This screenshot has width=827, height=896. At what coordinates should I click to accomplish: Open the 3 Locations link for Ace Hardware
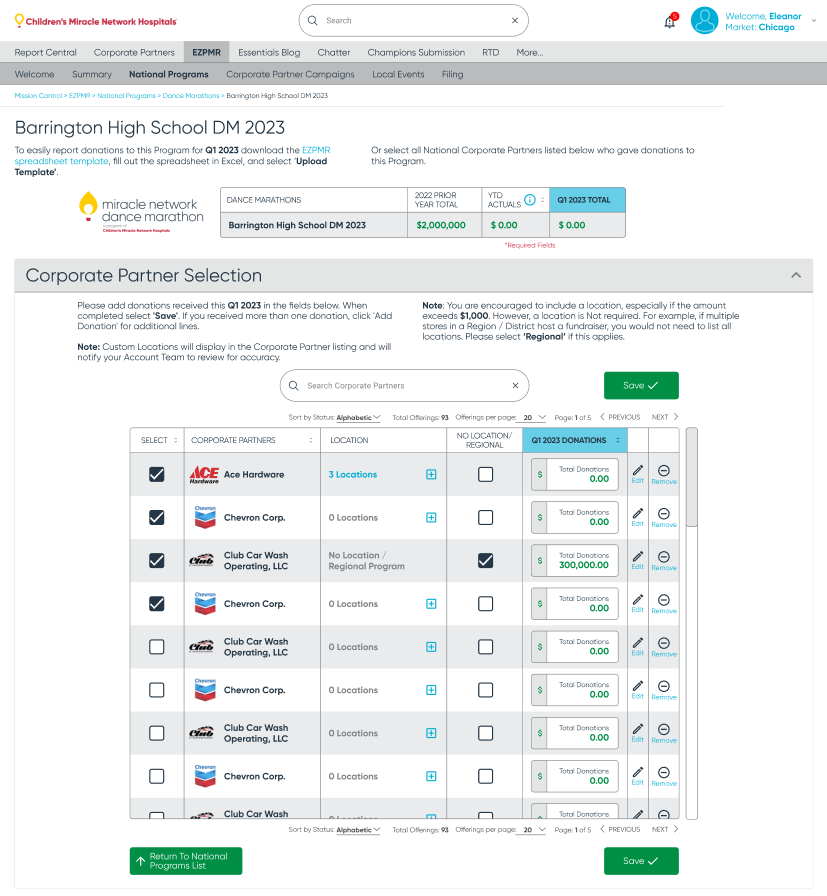pyautogui.click(x=353, y=474)
